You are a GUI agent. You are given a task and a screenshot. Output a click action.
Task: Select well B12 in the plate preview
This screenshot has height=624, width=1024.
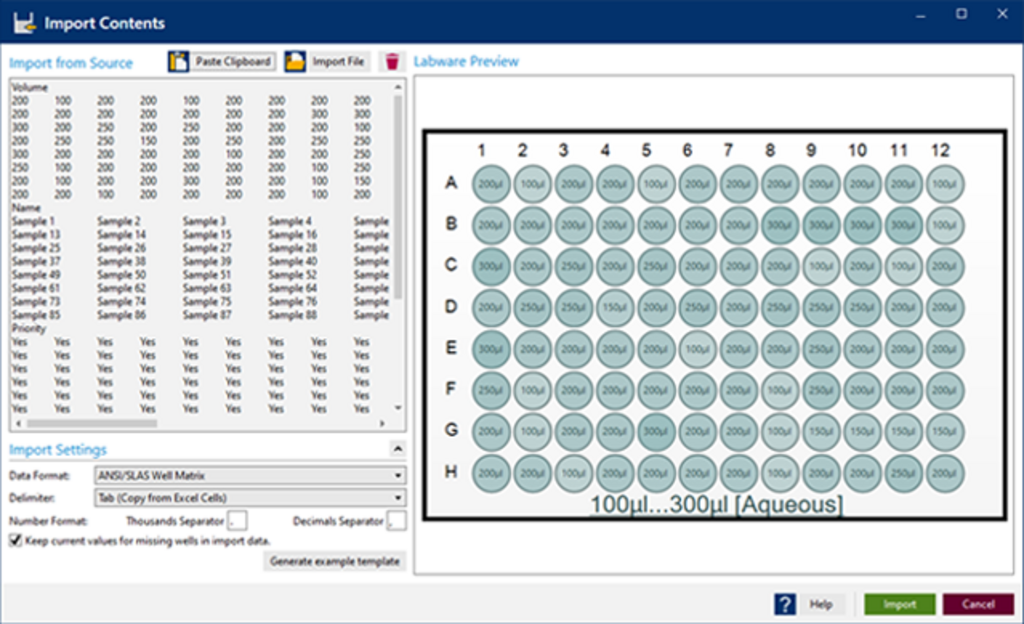coord(944,225)
